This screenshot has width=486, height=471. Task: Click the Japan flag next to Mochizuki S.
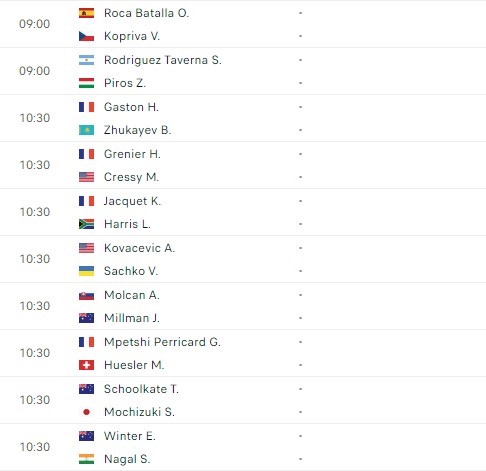pos(86,412)
